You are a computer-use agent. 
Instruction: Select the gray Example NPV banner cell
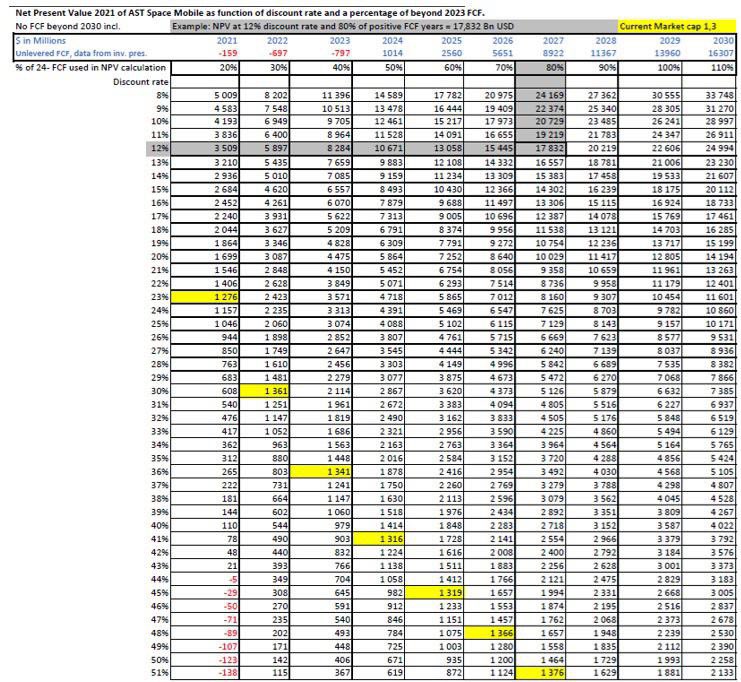pyautogui.click(x=393, y=26)
